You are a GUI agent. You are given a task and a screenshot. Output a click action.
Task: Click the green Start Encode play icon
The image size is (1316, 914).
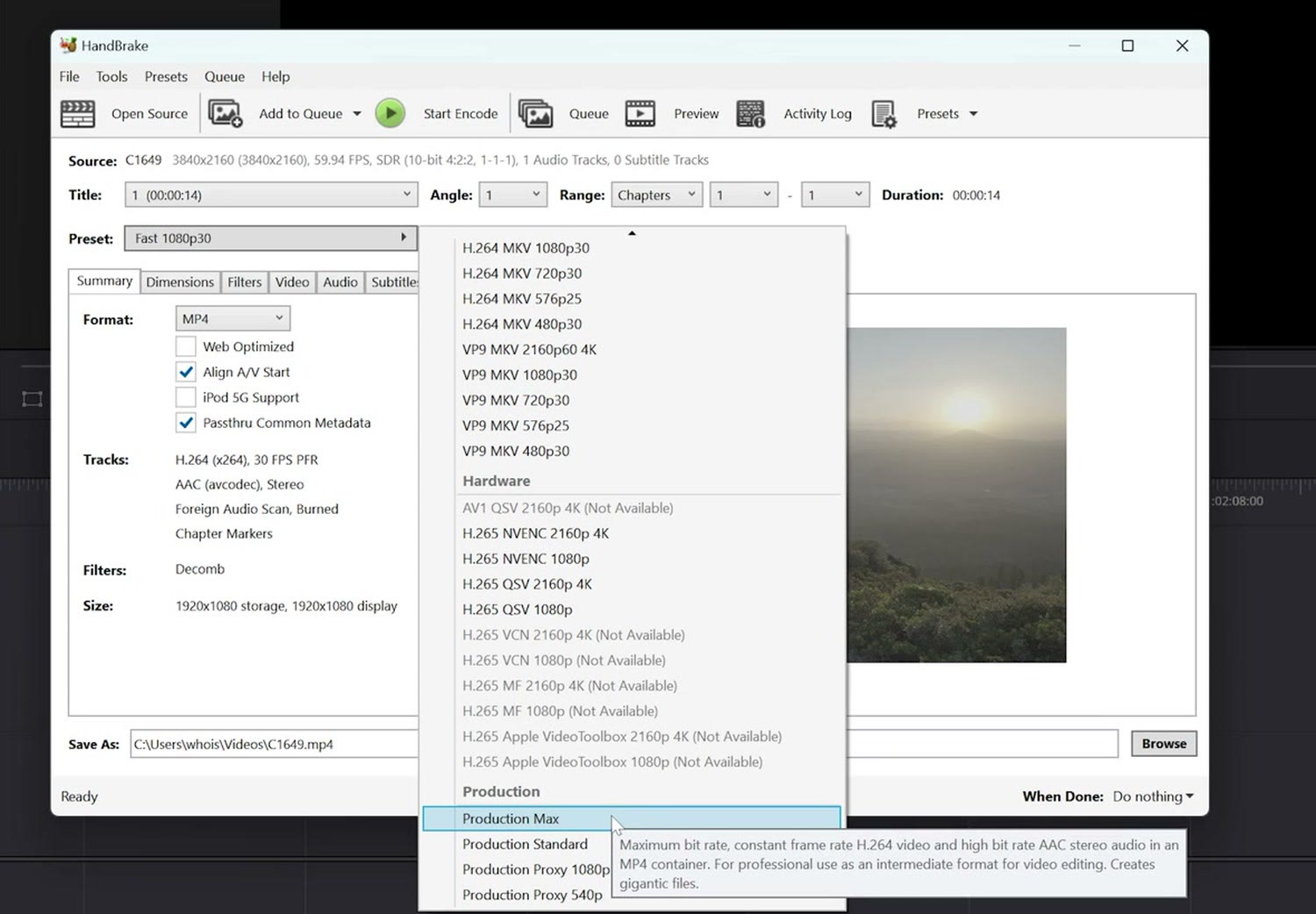(x=390, y=113)
